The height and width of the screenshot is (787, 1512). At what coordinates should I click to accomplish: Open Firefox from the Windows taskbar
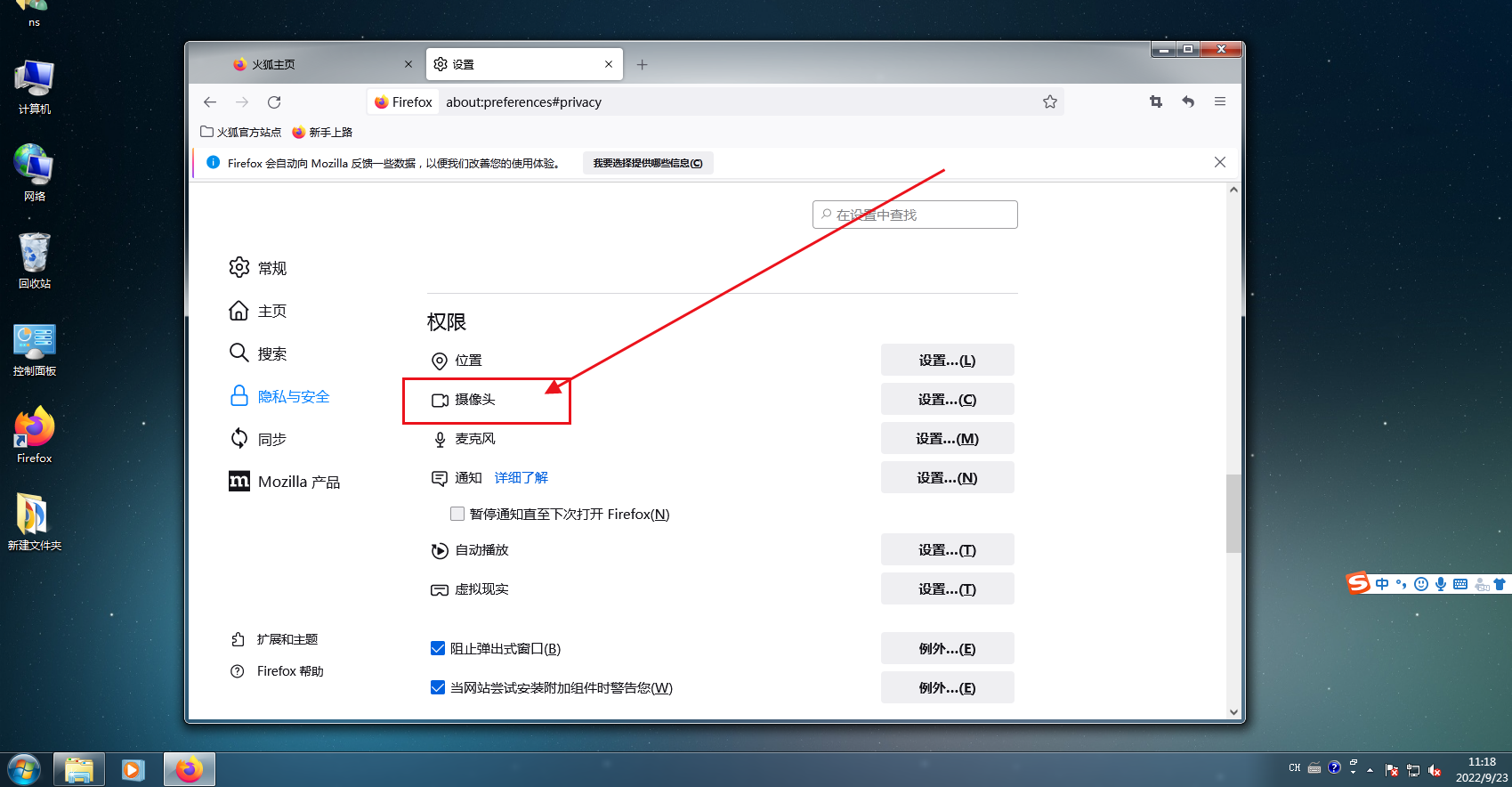[189, 769]
